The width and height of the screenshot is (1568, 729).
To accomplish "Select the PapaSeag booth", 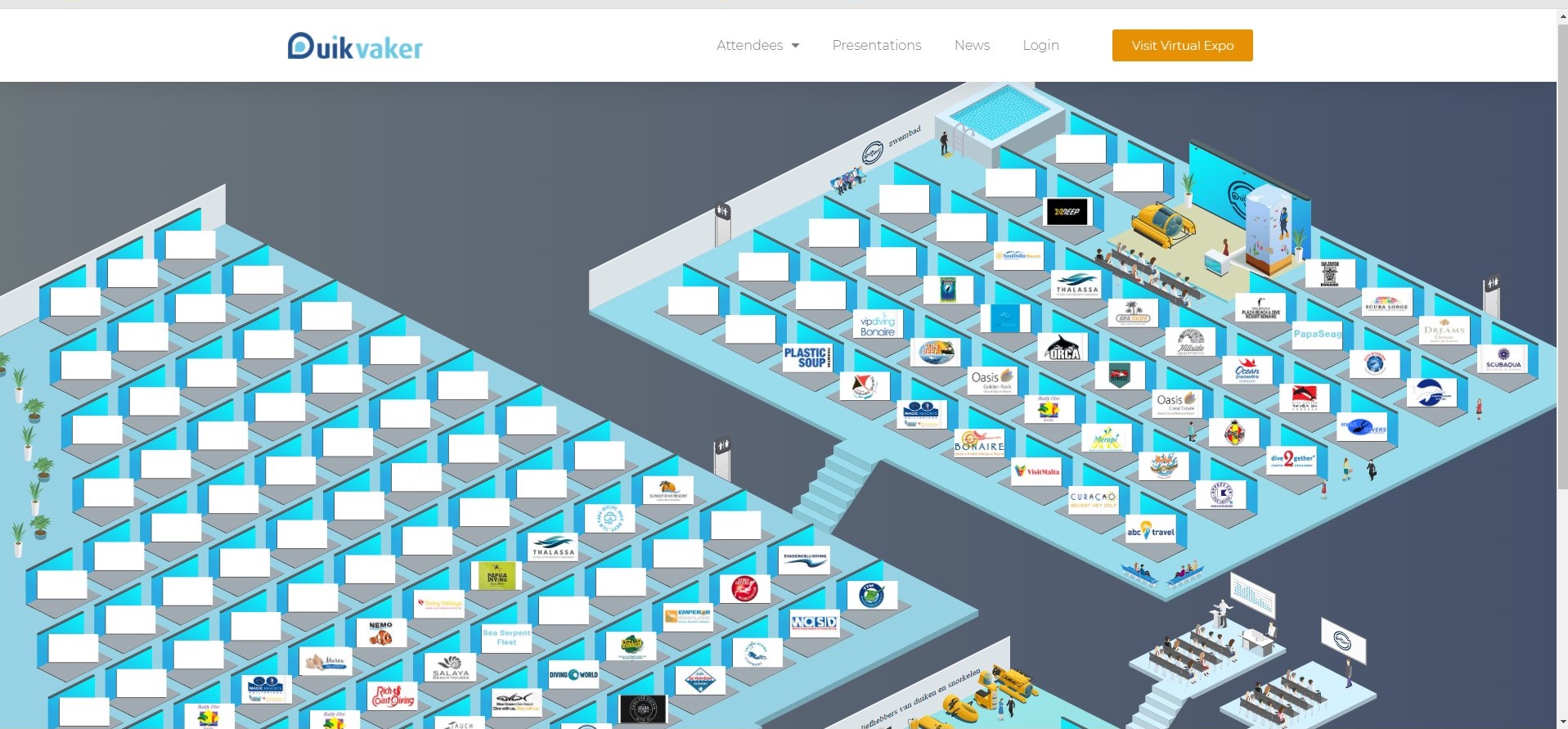I will coord(1317,335).
